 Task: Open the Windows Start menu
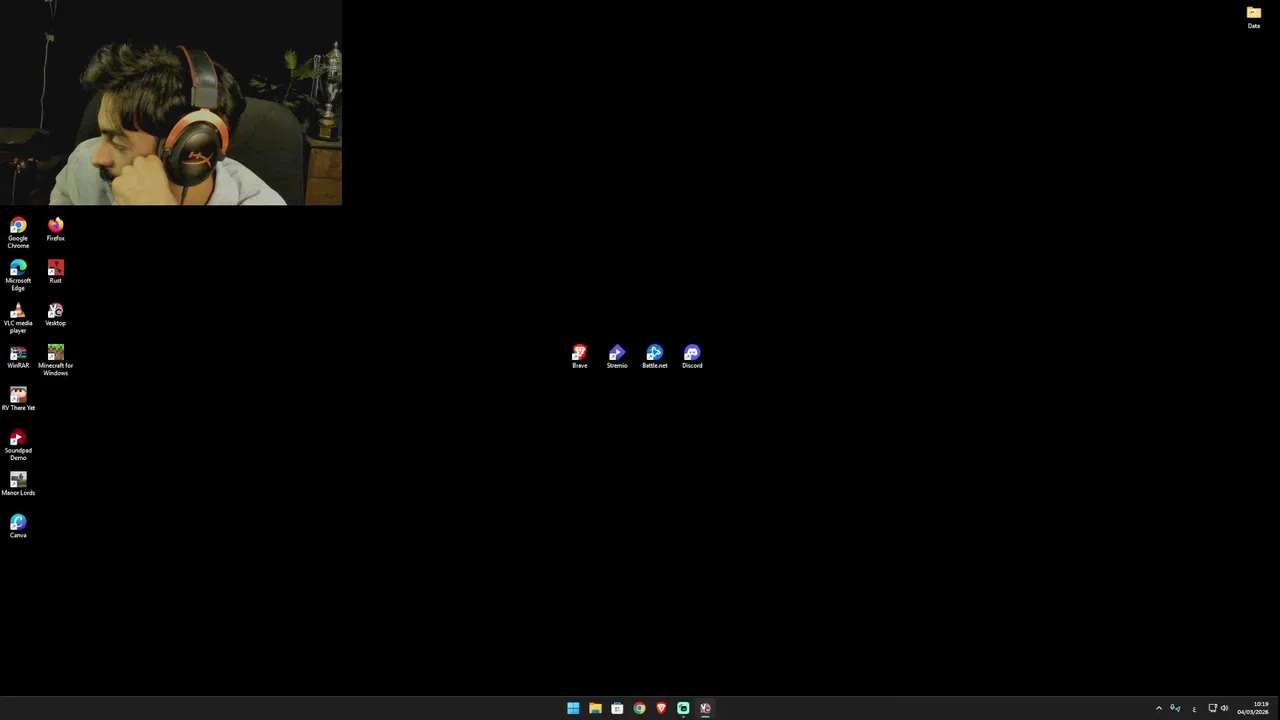(x=573, y=708)
